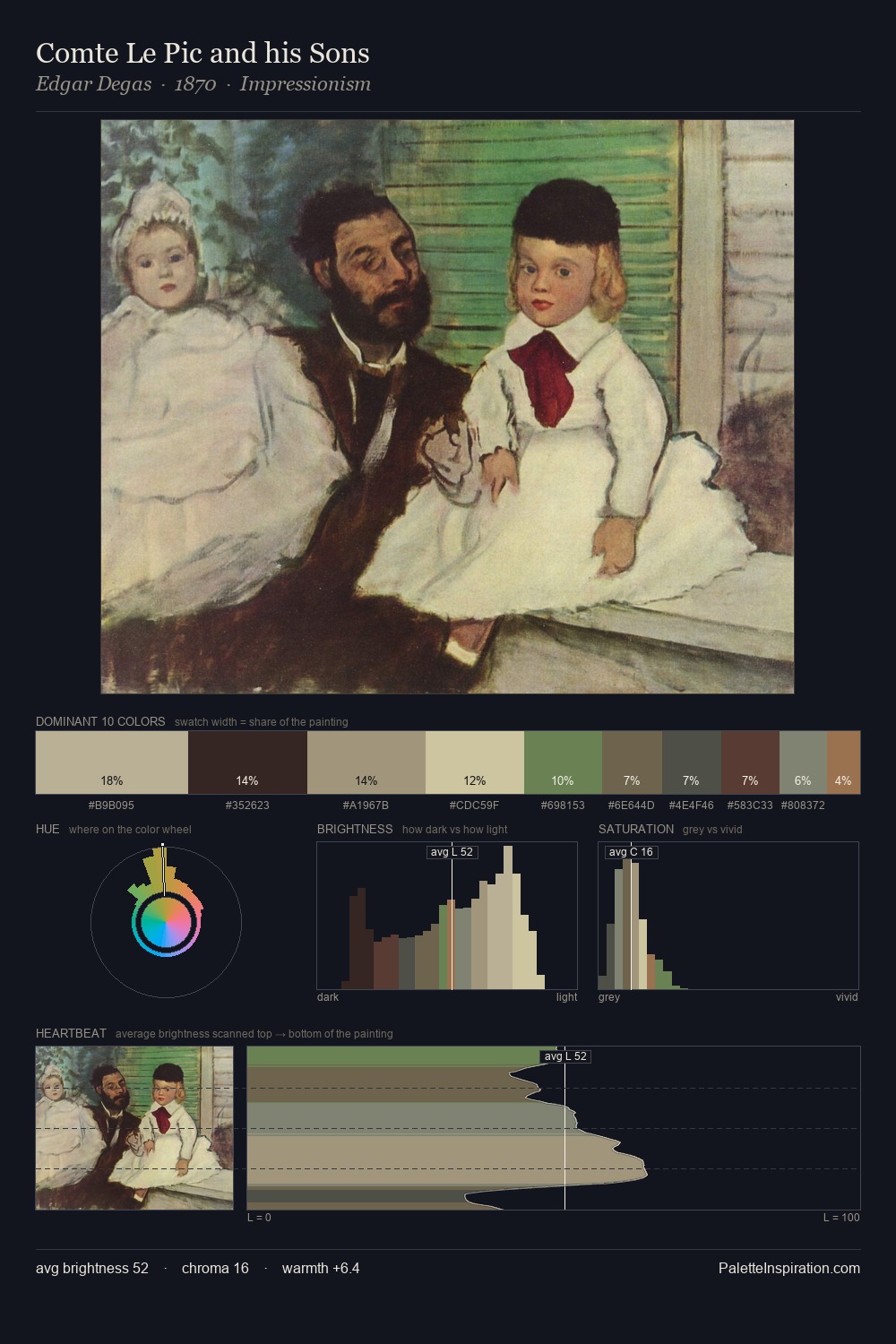Click the heartbeat brightness profile chart
Screen dimensions: 896x1344
pos(554,1128)
